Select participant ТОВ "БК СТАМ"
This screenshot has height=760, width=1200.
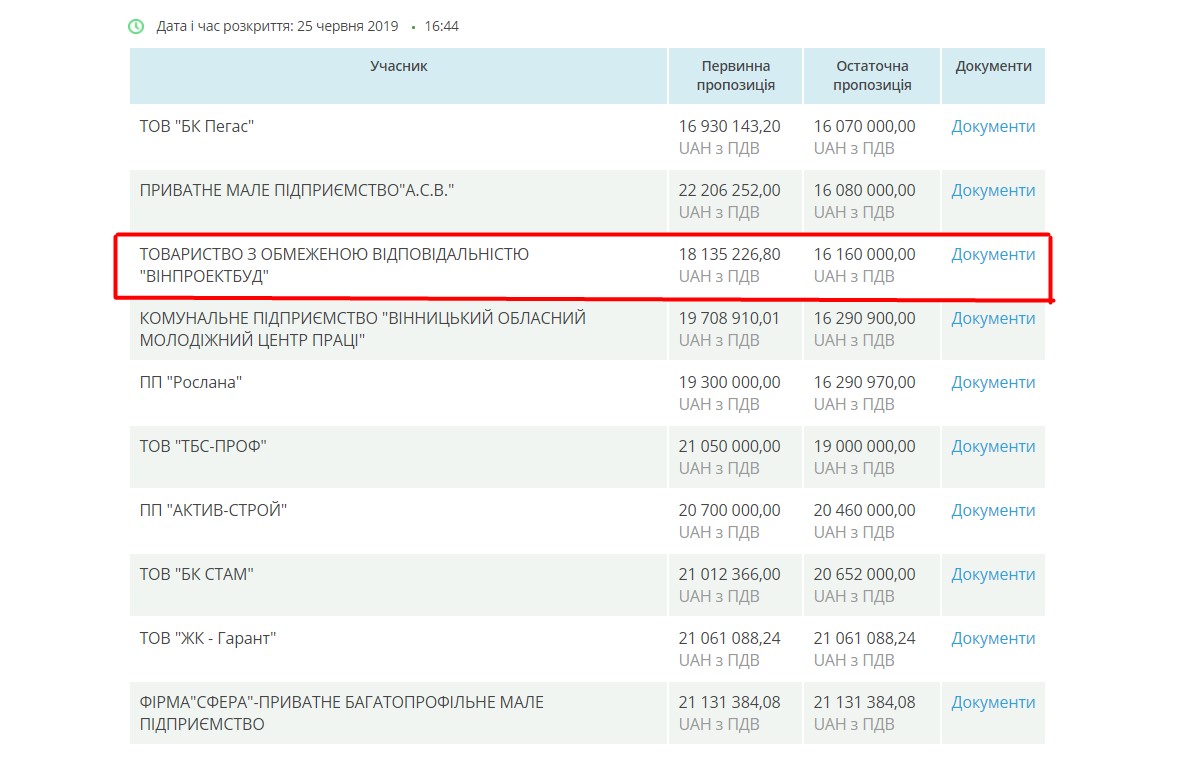pyautogui.click(x=197, y=575)
